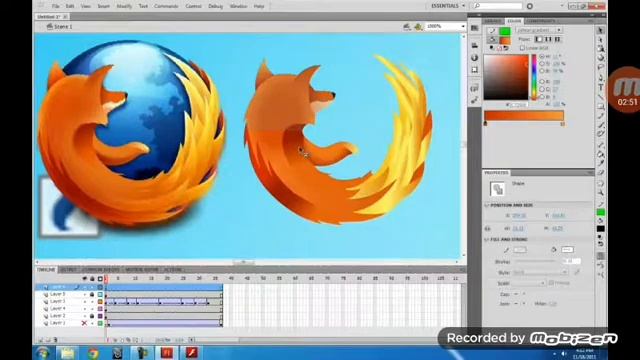The height and width of the screenshot is (360, 640).
Task: Unhide Layer 1 via red X
Action: pyautogui.click(x=84, y=323)
